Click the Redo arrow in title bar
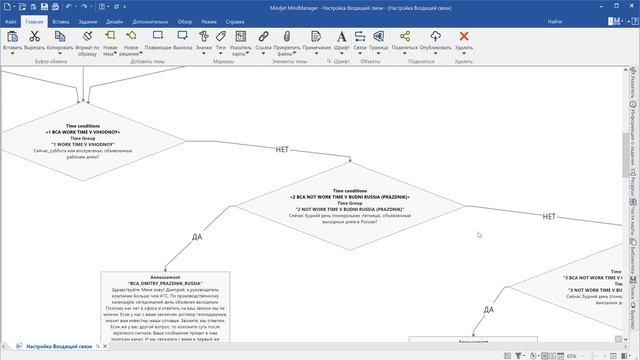Screen dimensions: 640x360 84,7
